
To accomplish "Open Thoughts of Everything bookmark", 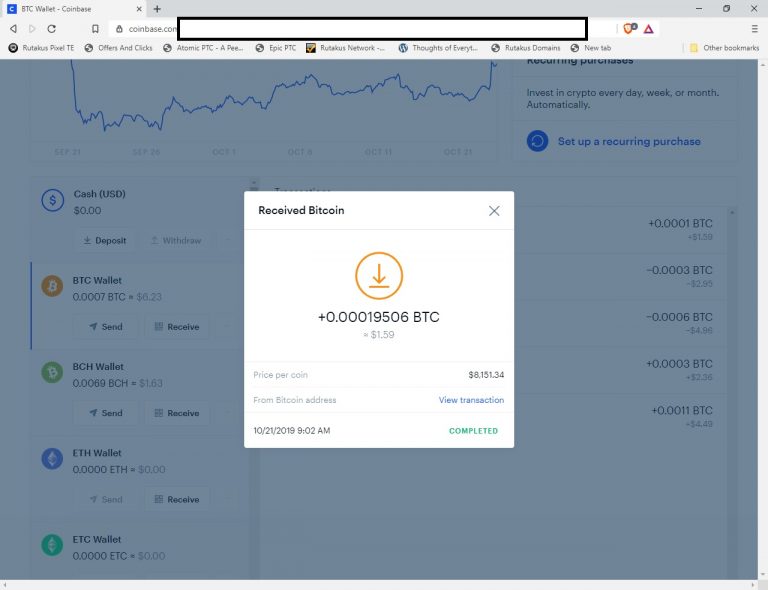I will (438, 48).
